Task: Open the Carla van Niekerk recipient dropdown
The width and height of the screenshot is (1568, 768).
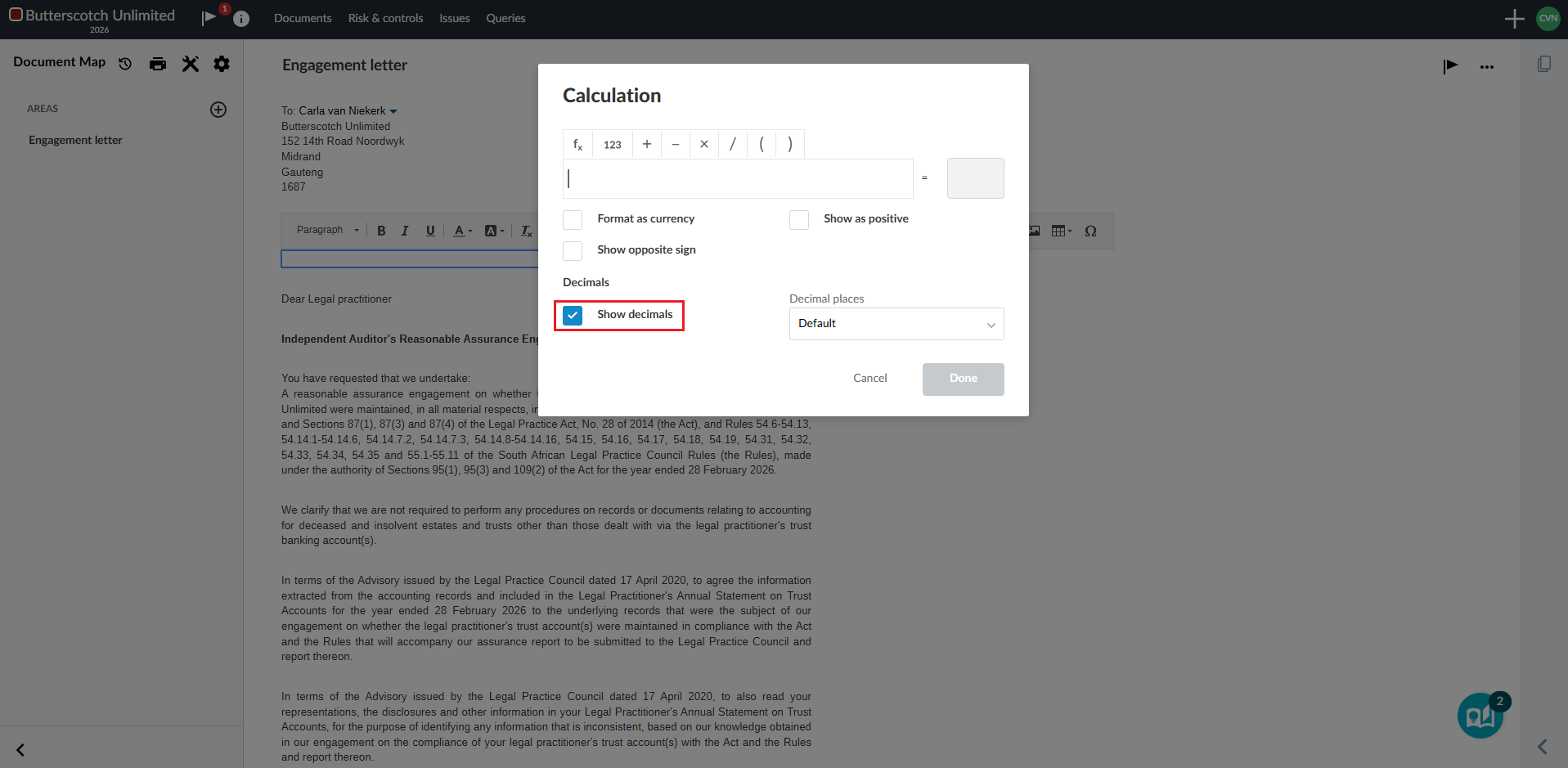Action: tap(393, 111)
